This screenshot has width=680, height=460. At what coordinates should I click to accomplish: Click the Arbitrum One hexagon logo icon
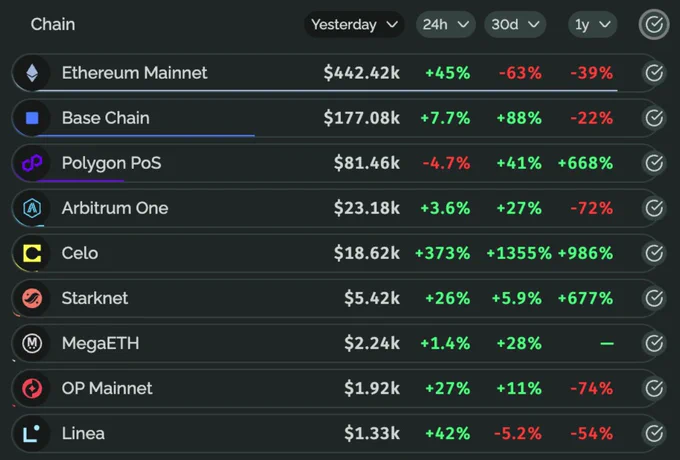point(32,208)
